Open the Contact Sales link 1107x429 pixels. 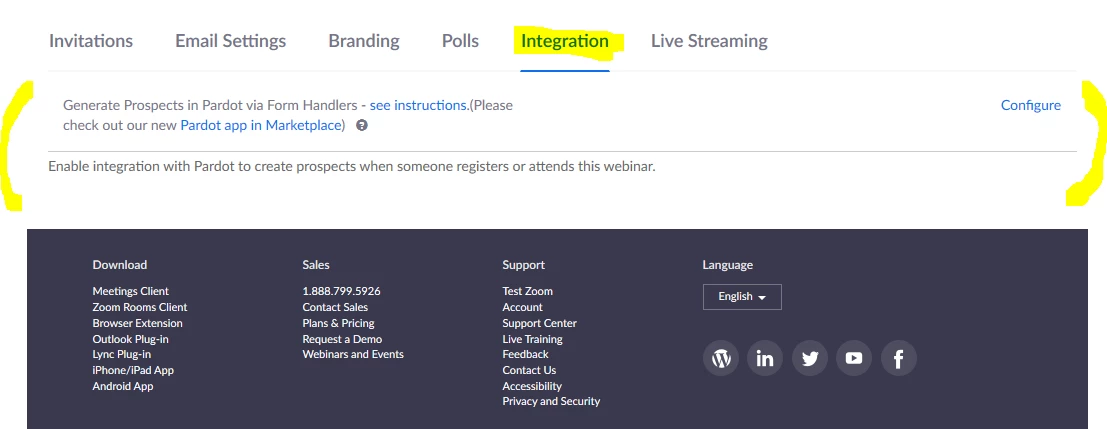point(335,308)
